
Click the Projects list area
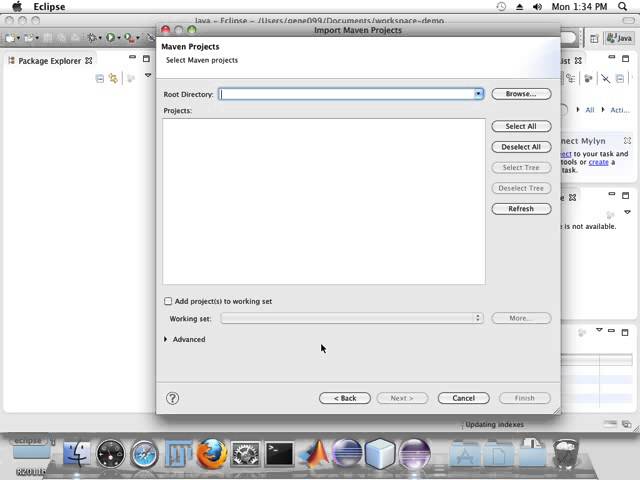click(324, 202)
